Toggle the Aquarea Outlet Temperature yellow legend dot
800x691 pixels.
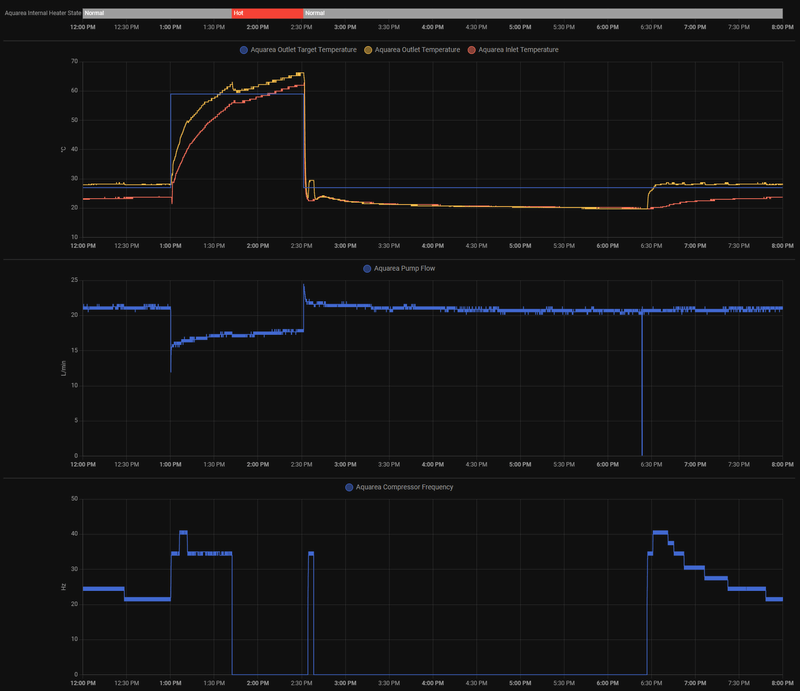point(368,50)
